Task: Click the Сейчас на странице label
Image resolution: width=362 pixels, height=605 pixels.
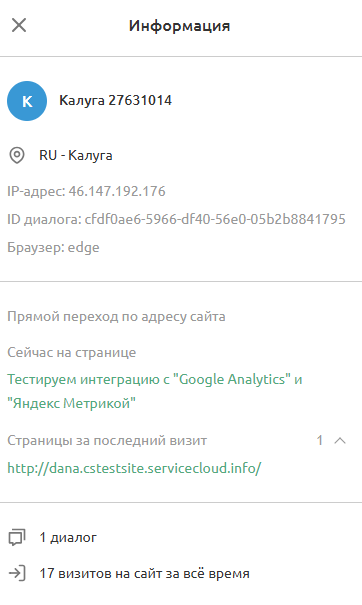Action: click(x=72, y=352)
